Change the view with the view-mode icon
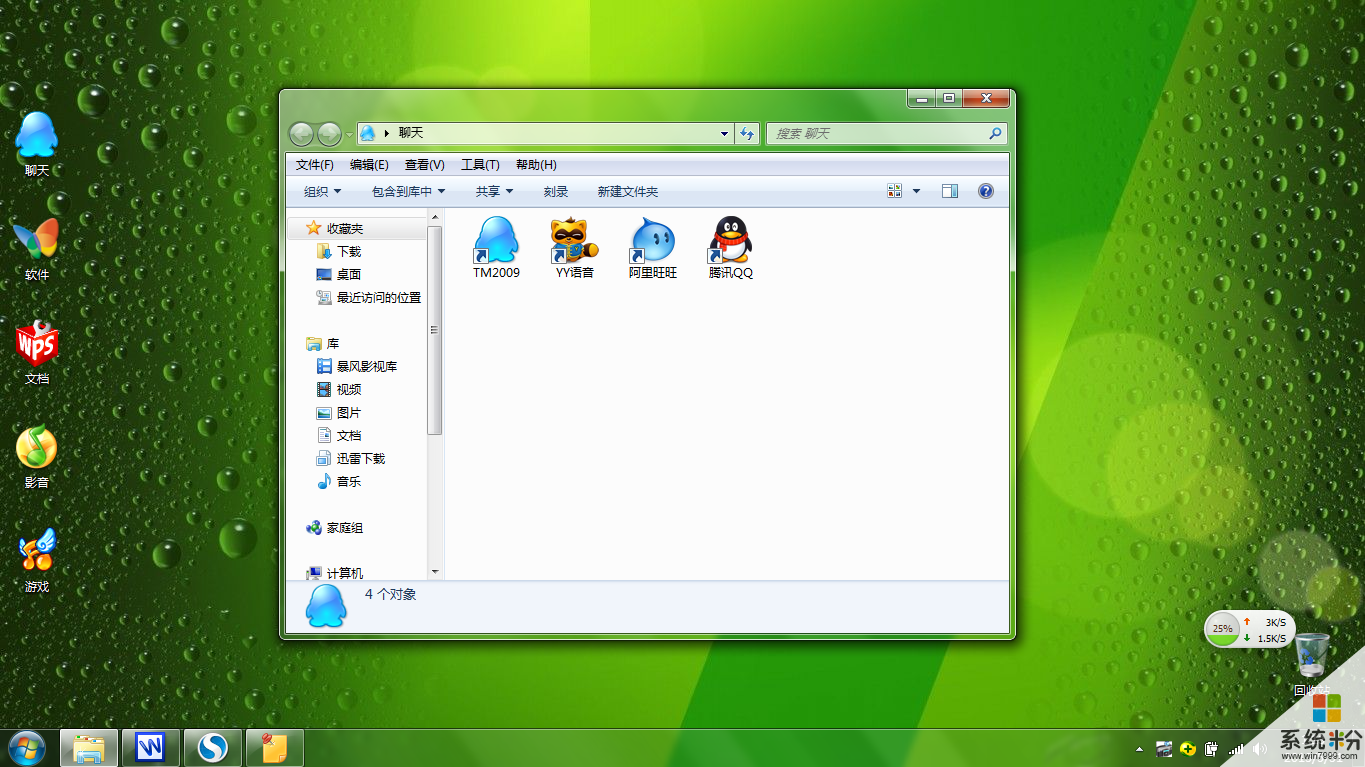The height and width of the screenshot is (767, 1365). 895,191
